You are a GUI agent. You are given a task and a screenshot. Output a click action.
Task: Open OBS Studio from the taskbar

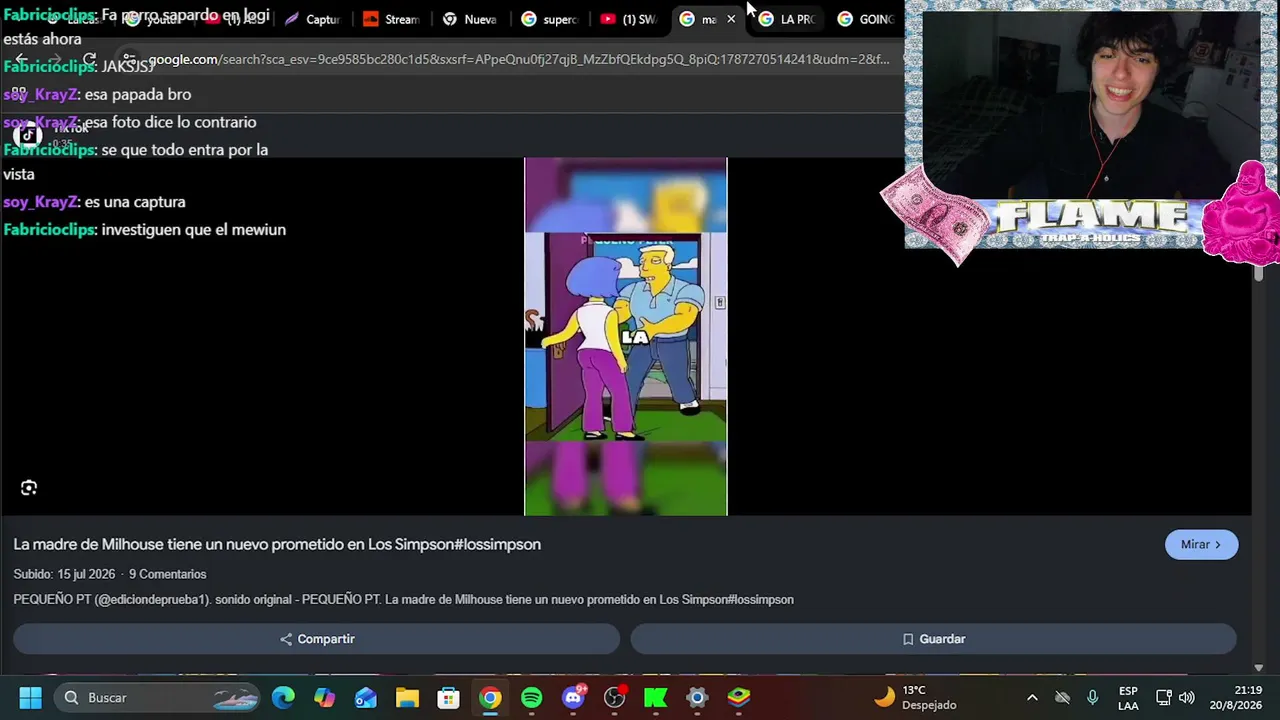pos(615,697)
